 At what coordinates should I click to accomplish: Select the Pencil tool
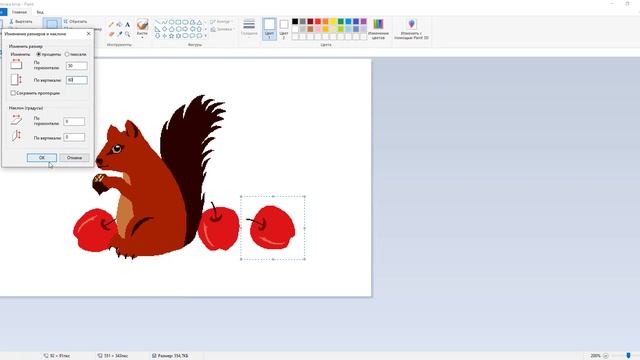(x=111, y=24)
